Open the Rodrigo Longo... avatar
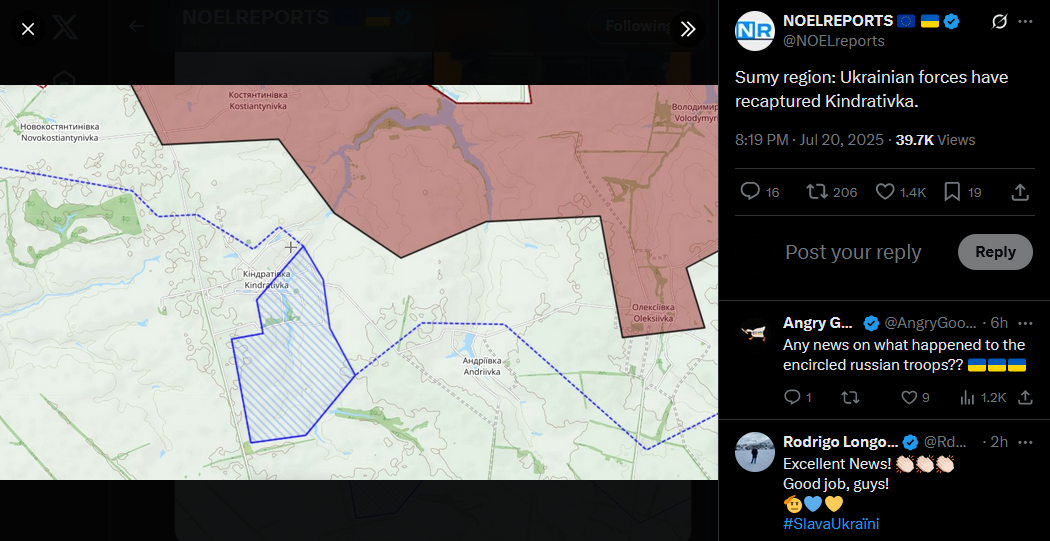The image size is (1050, 541). coord(755,451)
